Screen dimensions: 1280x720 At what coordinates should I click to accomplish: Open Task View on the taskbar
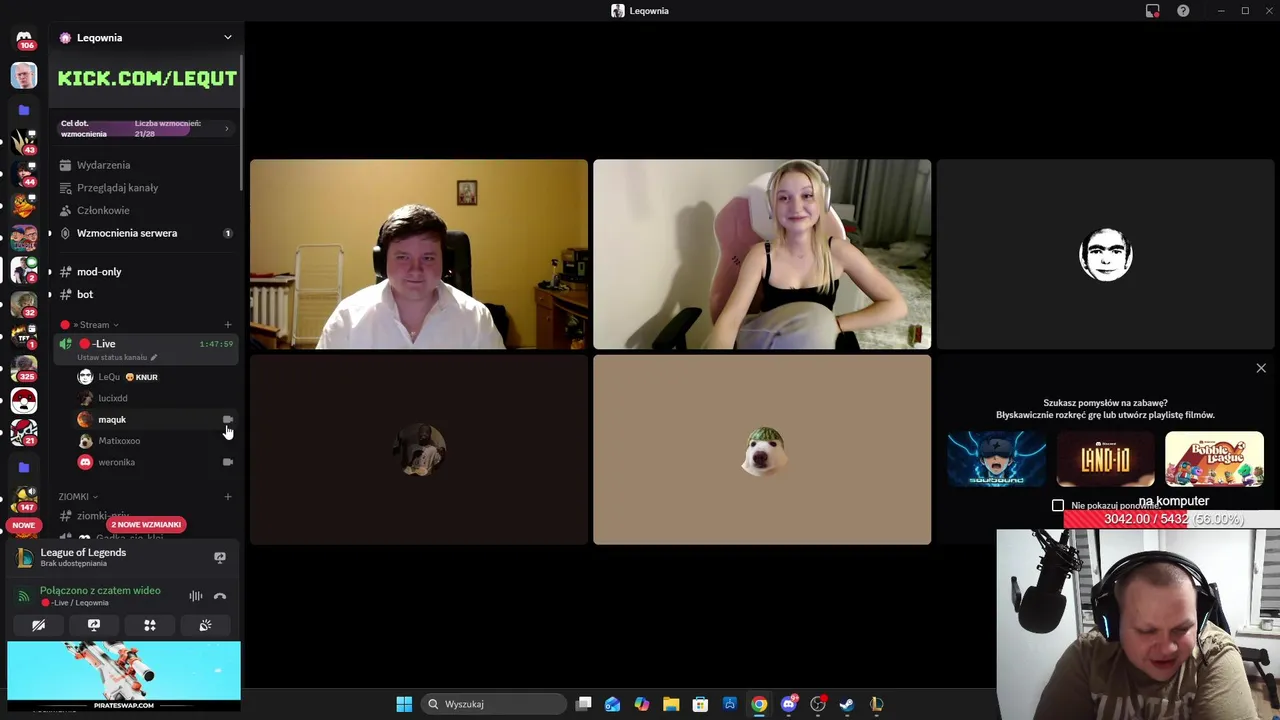pos(584,704)
